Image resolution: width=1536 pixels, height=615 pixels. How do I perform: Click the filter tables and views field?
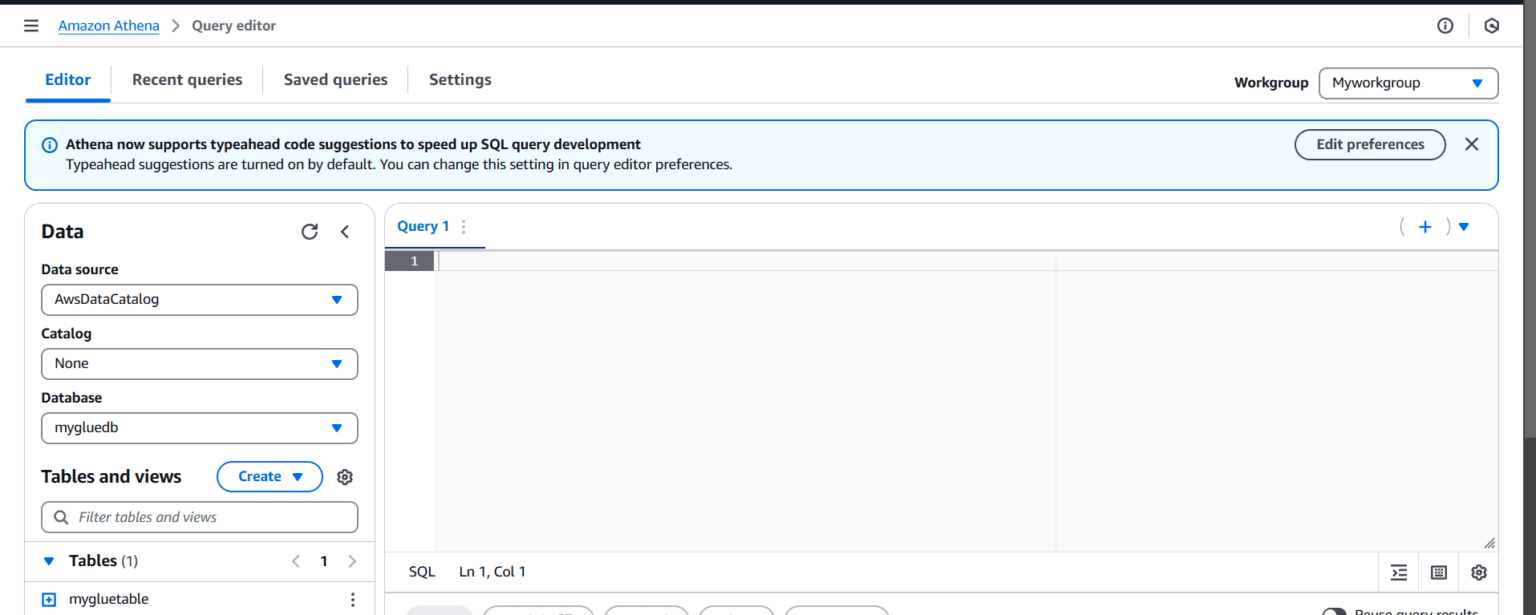click(x=199, y=517)
